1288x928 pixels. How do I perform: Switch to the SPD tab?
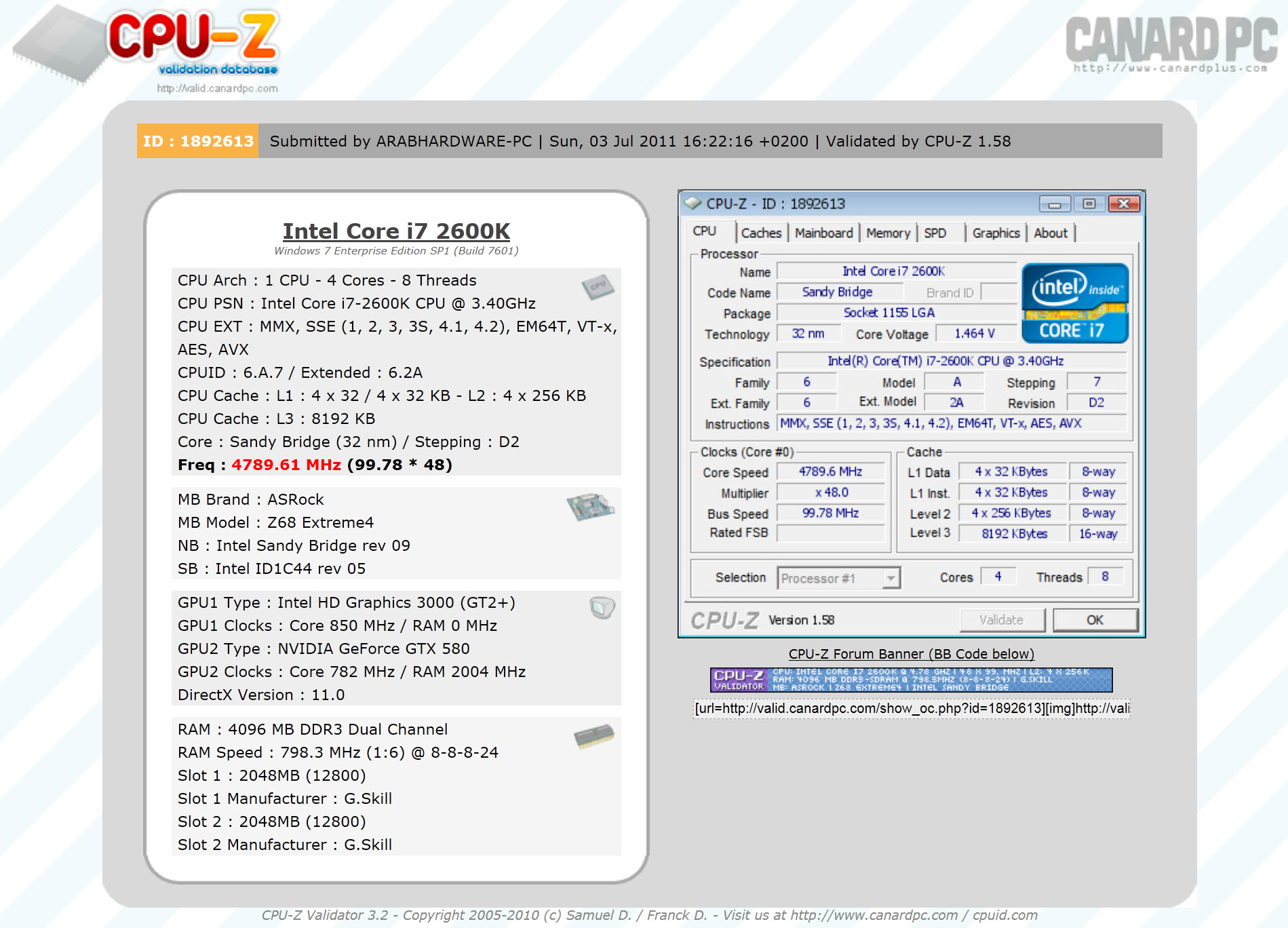[x=935, y=233]
